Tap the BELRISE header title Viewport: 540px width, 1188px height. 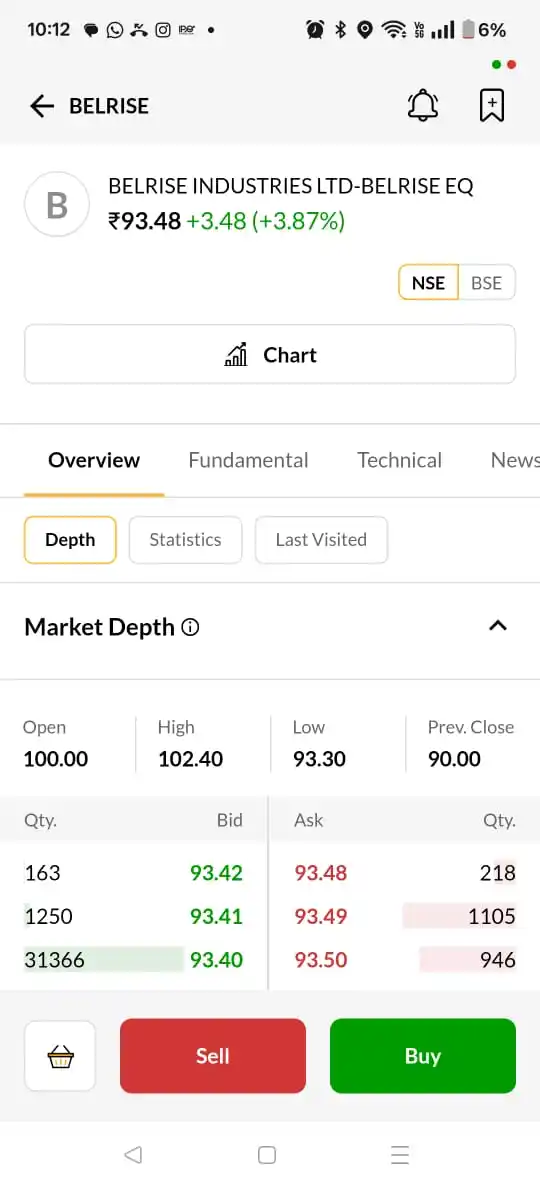[x=109, y=106]
